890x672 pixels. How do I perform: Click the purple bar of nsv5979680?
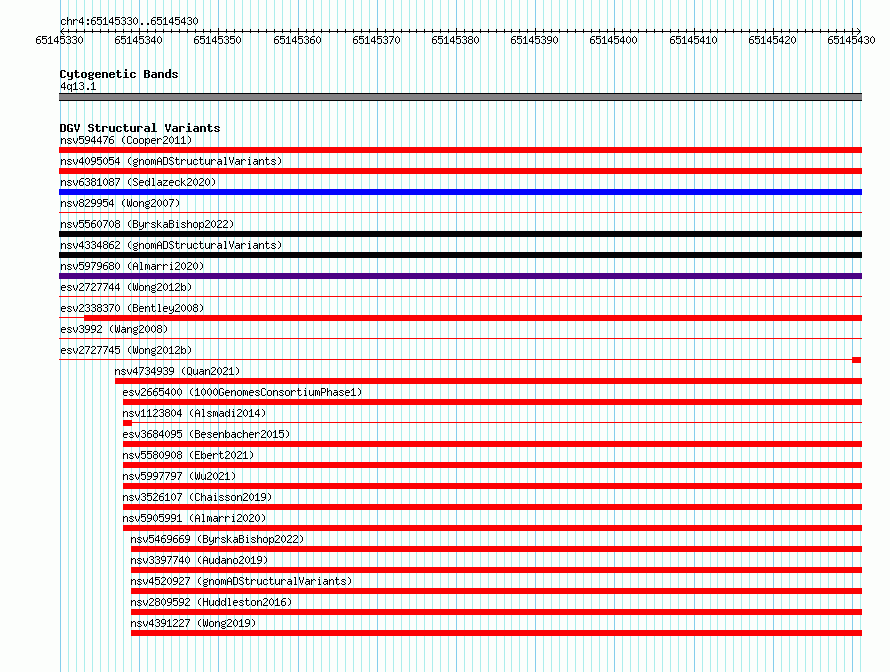[x=460, y=276]
